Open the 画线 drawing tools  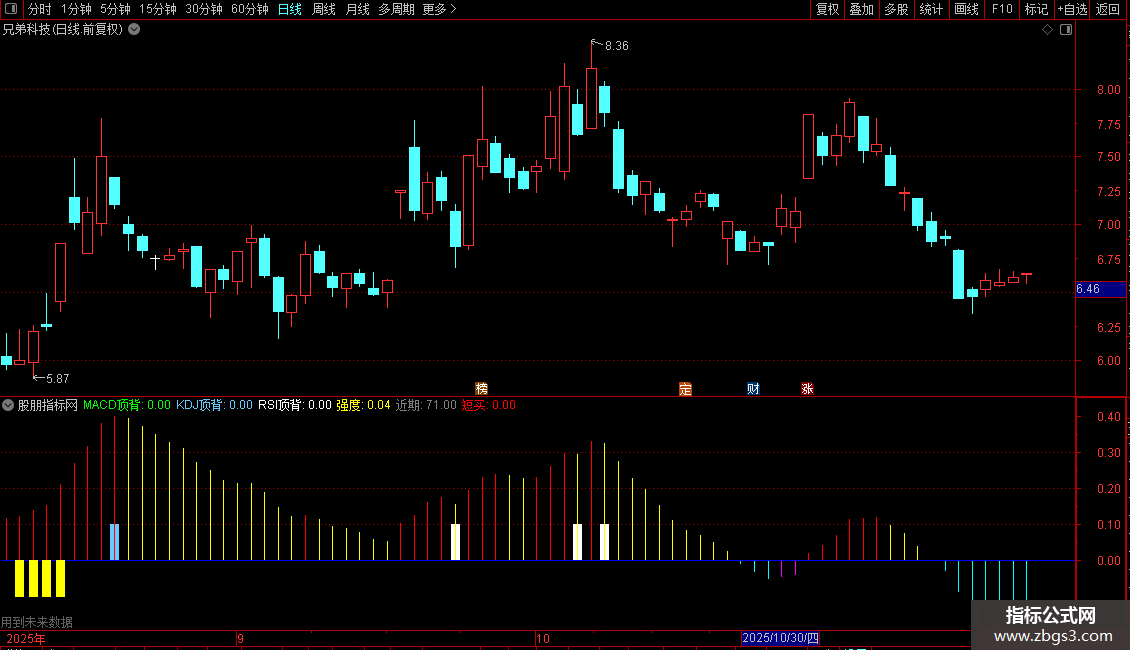tap(966, 9)
